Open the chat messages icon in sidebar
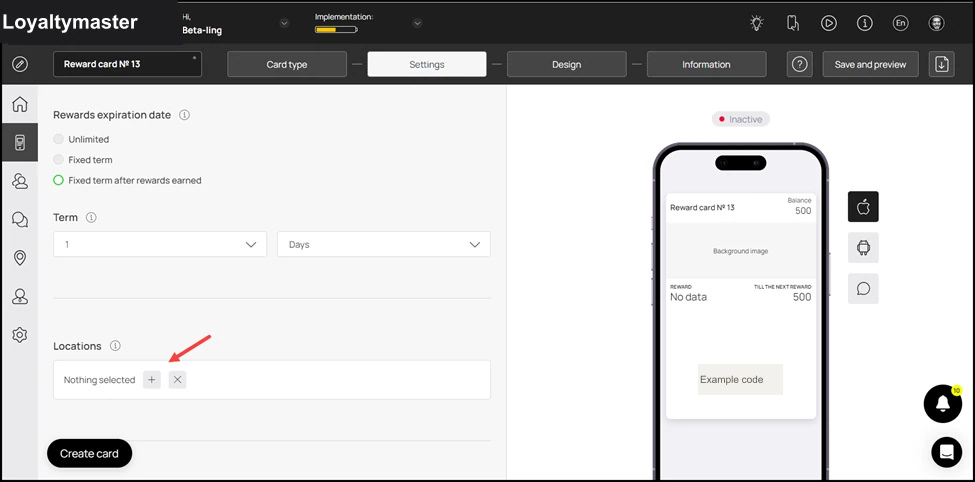 pos(20,219)
